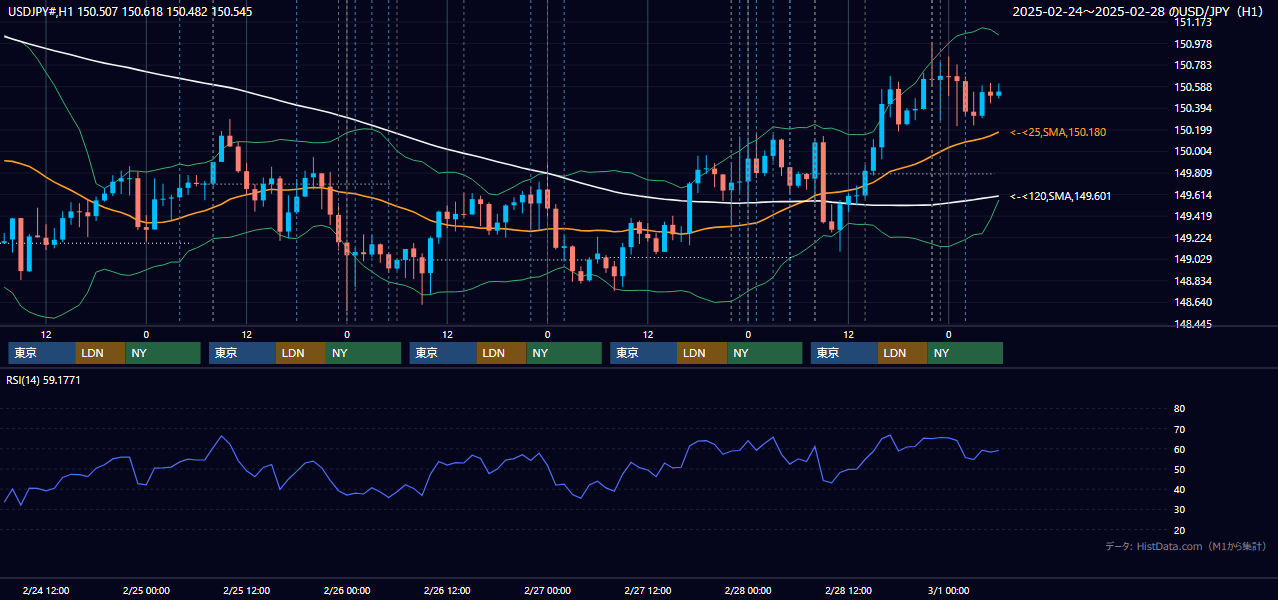
Task: Select the RSI 20 level label
Action: [1179, 530]
